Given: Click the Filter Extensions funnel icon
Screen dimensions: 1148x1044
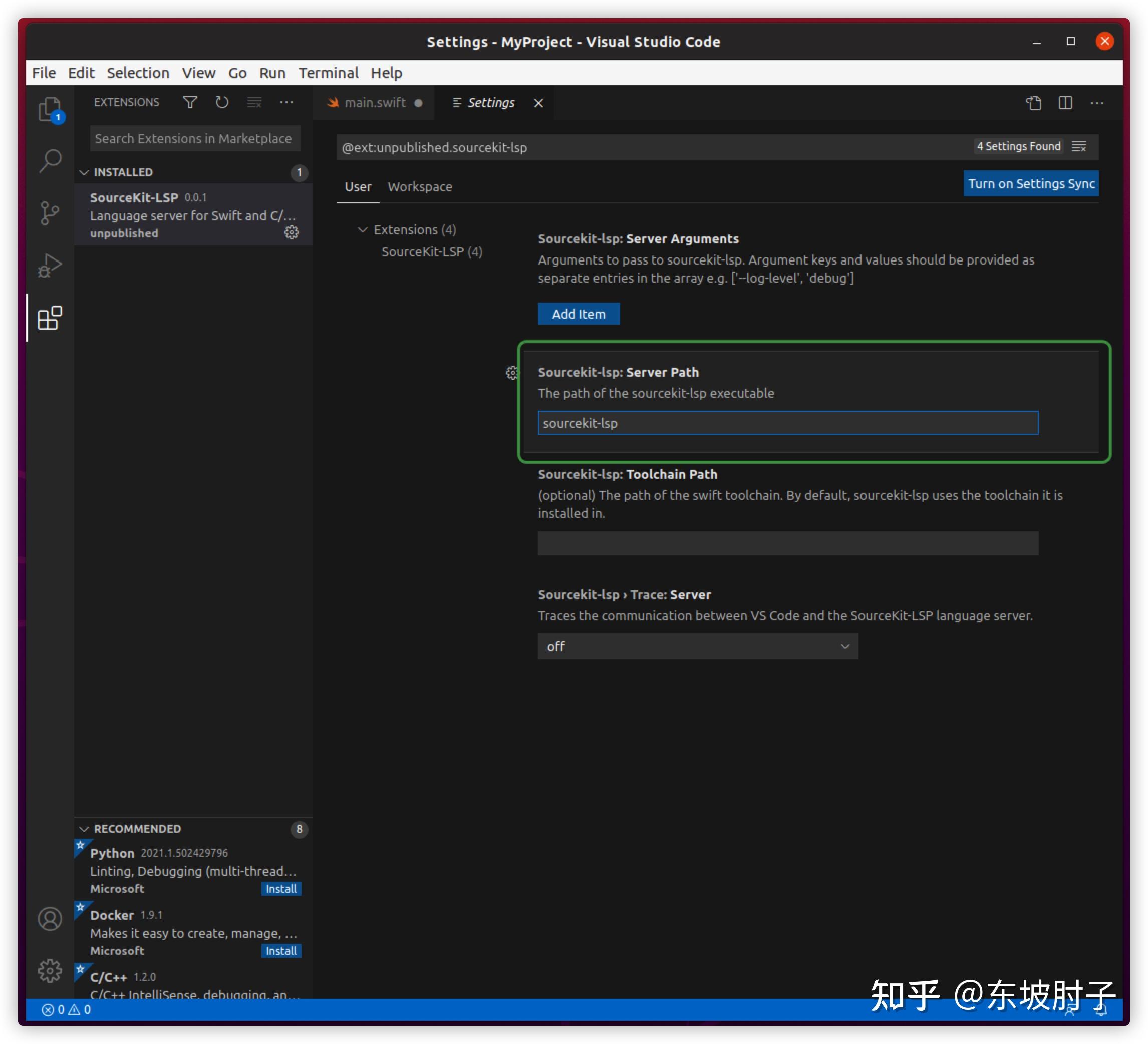Looking at the screenshot, I should 190,103.
